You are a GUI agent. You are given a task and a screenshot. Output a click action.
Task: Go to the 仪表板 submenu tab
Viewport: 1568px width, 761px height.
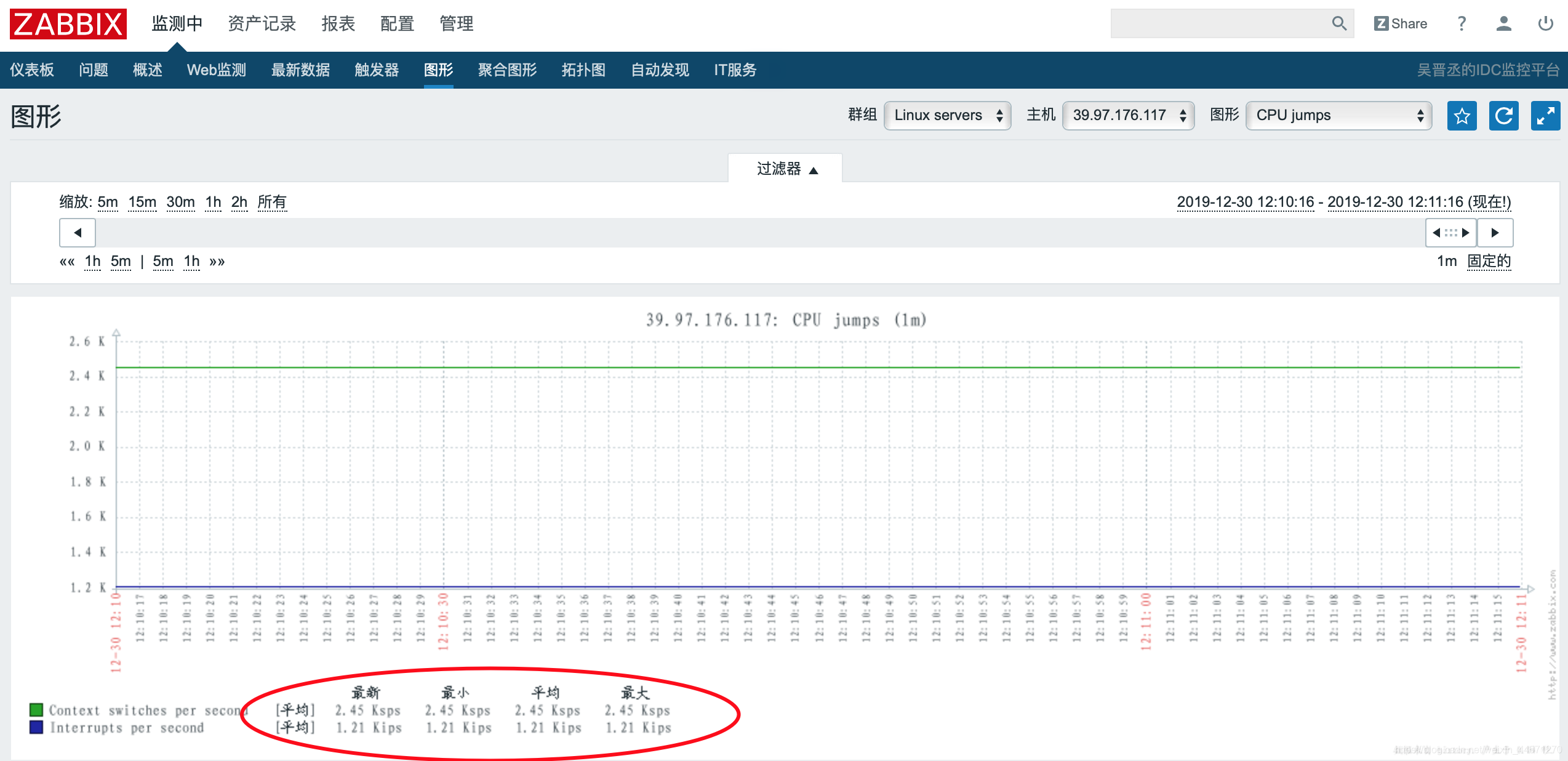point(32,70)
